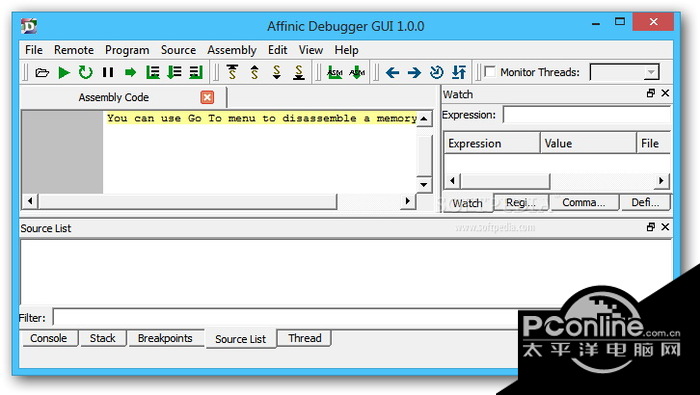The width and height of the screenshot is (700, 395).
Task: Open the Remote menu
Action: [74, 50]
